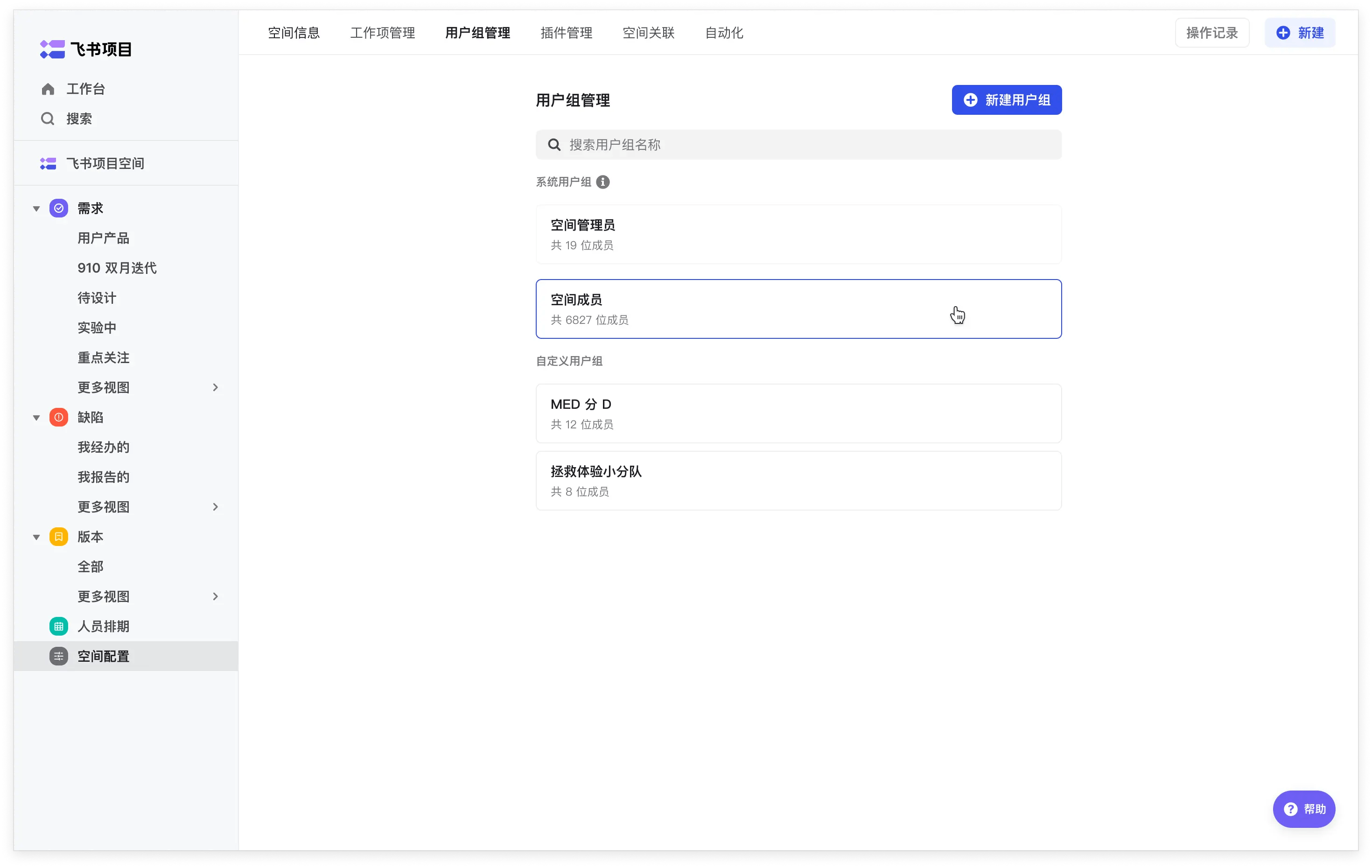Click the 飞书项目 logo icon
Image resolution: width=1372 pixels, height=868 pixels.
[52, 49]
